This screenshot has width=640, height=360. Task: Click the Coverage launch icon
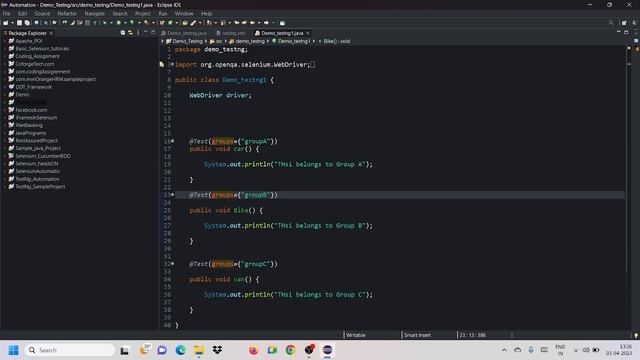(x=132, y=23)
